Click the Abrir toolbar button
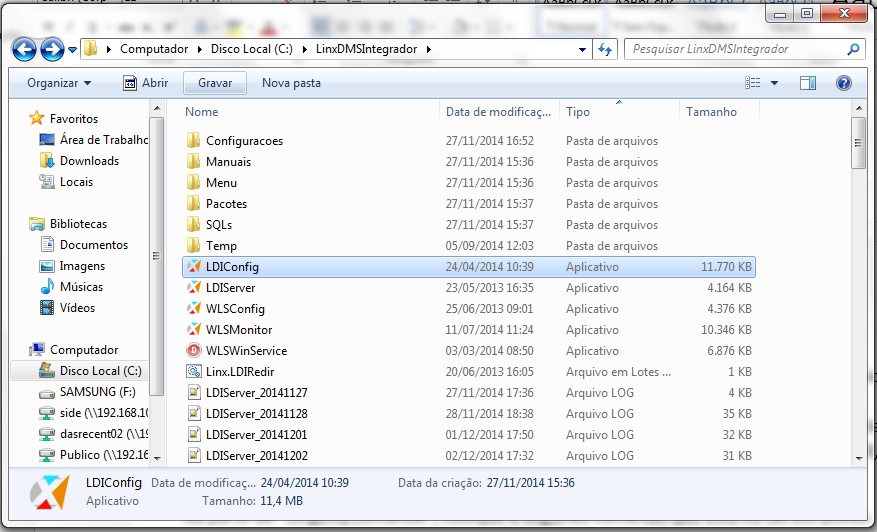Viewport: 877px width, 532px height. (x=145, y=83)
